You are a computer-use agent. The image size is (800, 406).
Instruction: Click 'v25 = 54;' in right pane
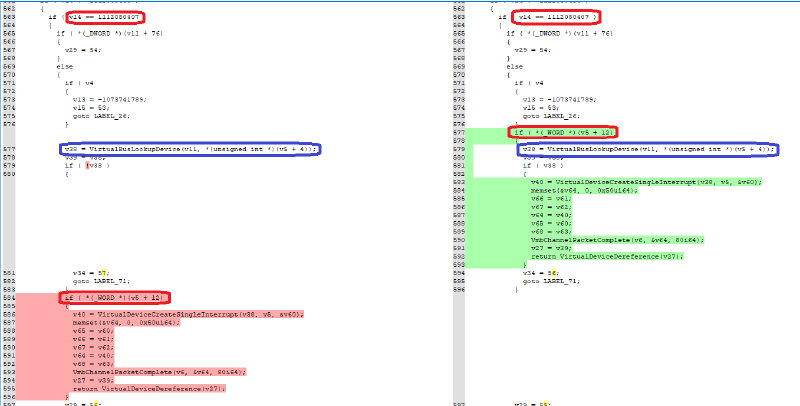(x=533, y=50)
